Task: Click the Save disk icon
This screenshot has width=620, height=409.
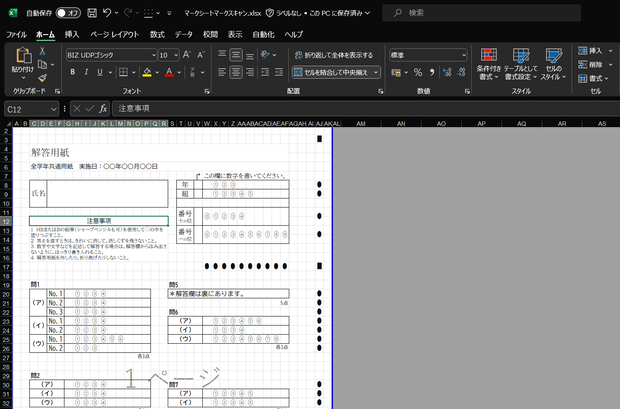Action: (x=92, y=13)
